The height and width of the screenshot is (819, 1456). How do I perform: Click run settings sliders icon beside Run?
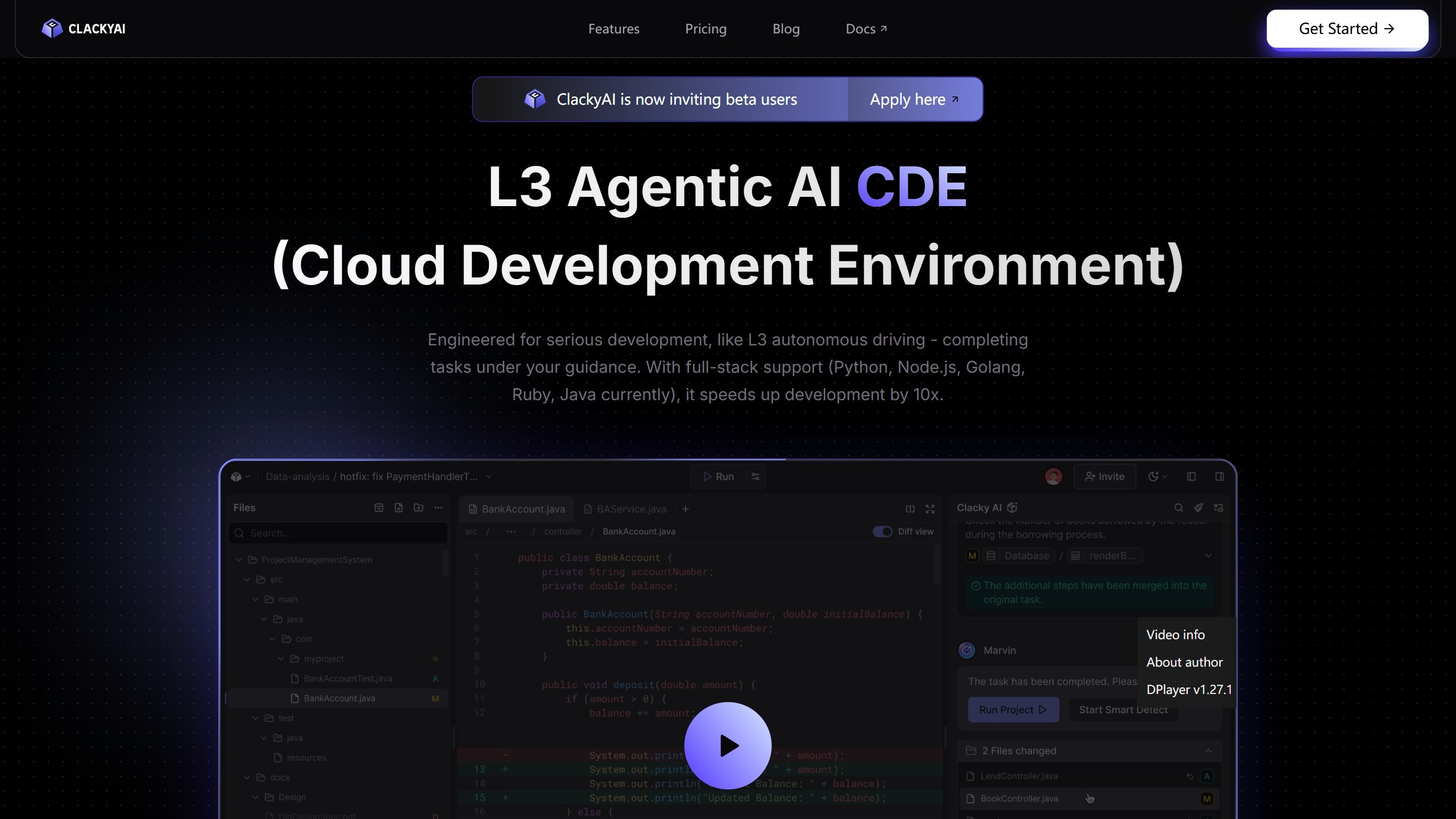pos(756,476)
